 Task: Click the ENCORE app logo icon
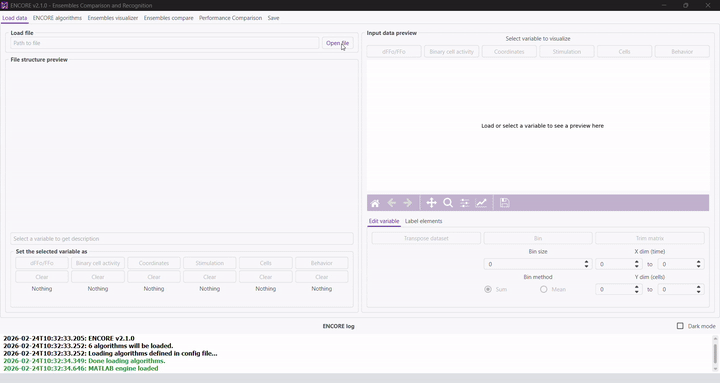(x=5, y=6)
